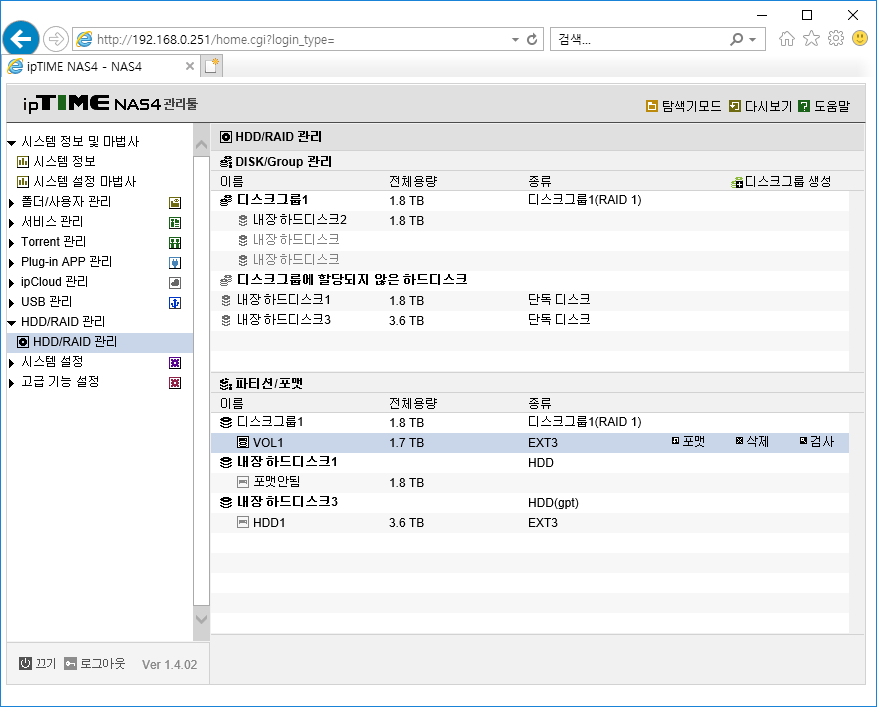The height and width of the screenshot is (707, 877).
Task: Select highlighted HDD/RAID 관리 submenu item
Action: pos(100,342)
